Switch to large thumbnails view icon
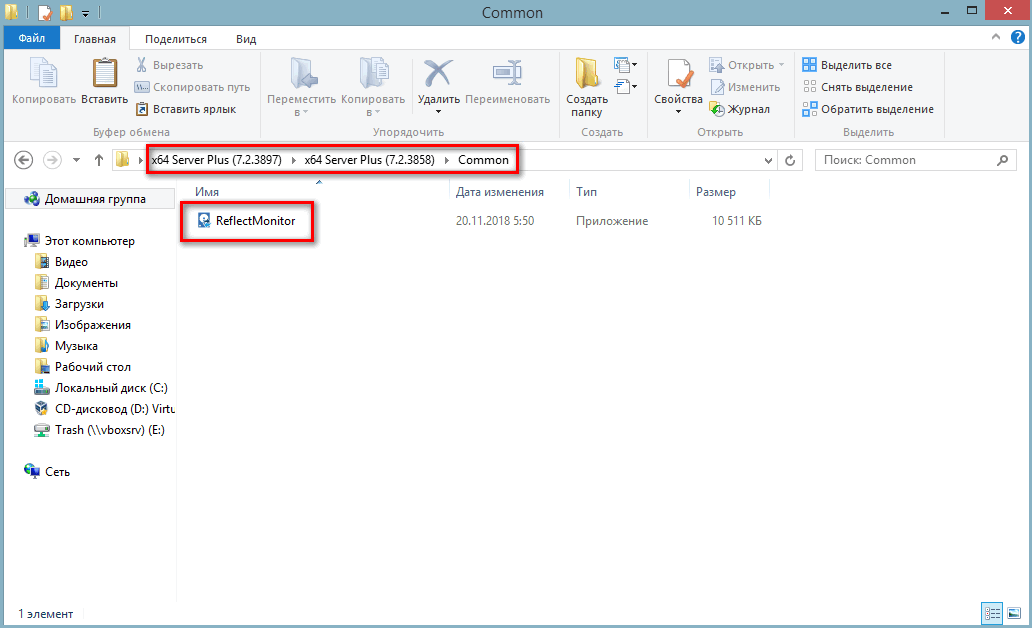Image resolution: width=1032 pixels, height=628 pixels. tap(1014, 613)
